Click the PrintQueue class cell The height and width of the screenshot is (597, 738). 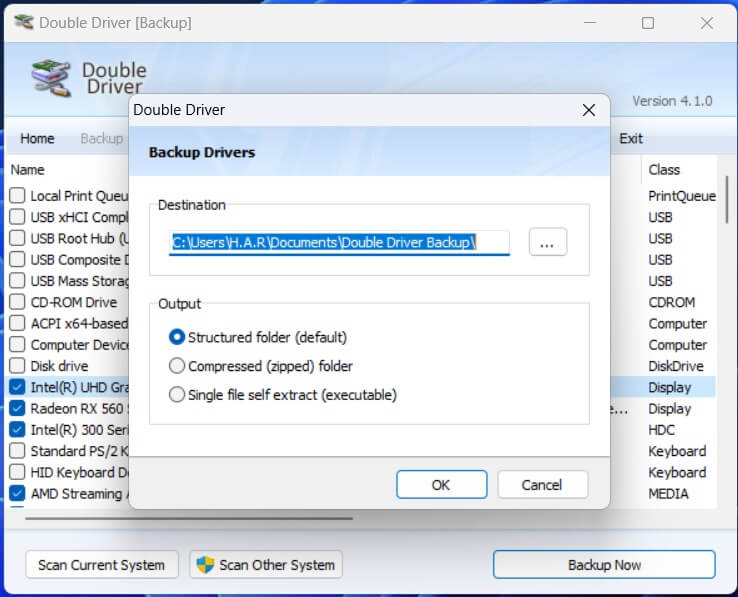[682, 195]
